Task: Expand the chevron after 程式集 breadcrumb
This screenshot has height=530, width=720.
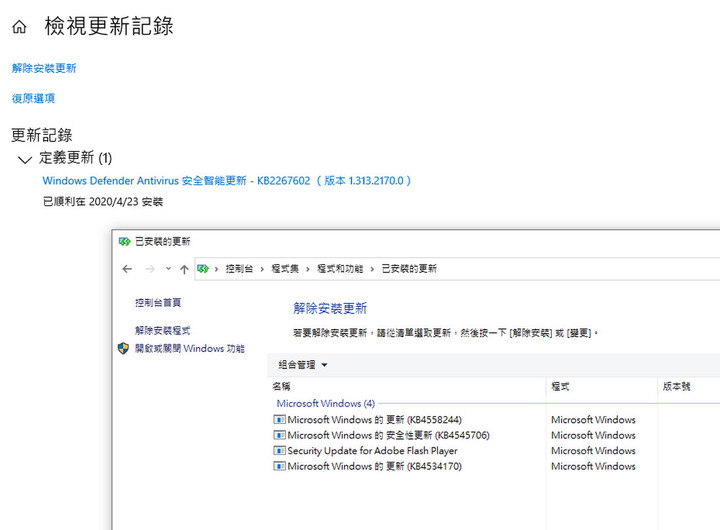Action: (x=308, y=269)
